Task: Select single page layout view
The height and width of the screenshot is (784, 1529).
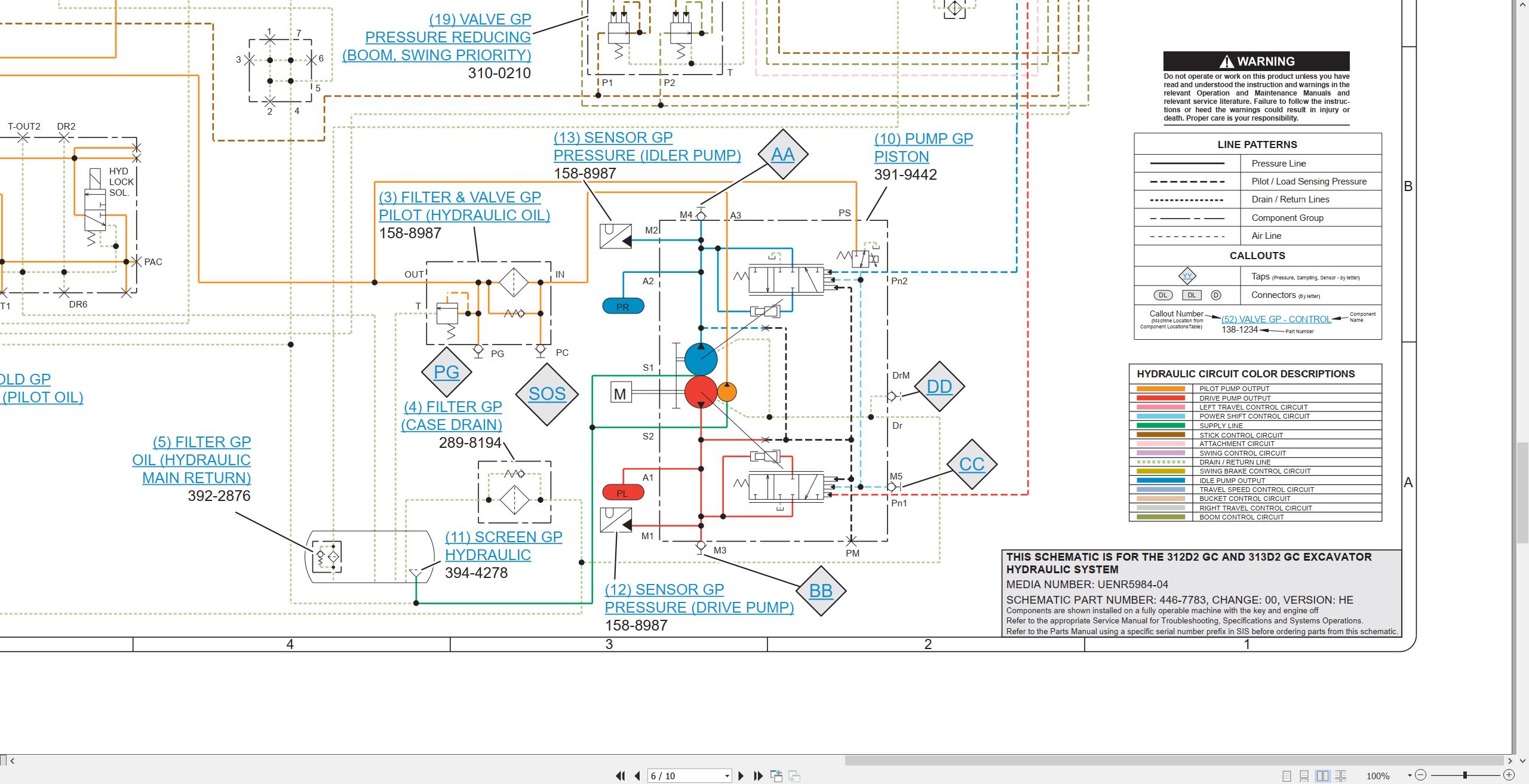Action: pyautogui.click(x=1287, y=776)
